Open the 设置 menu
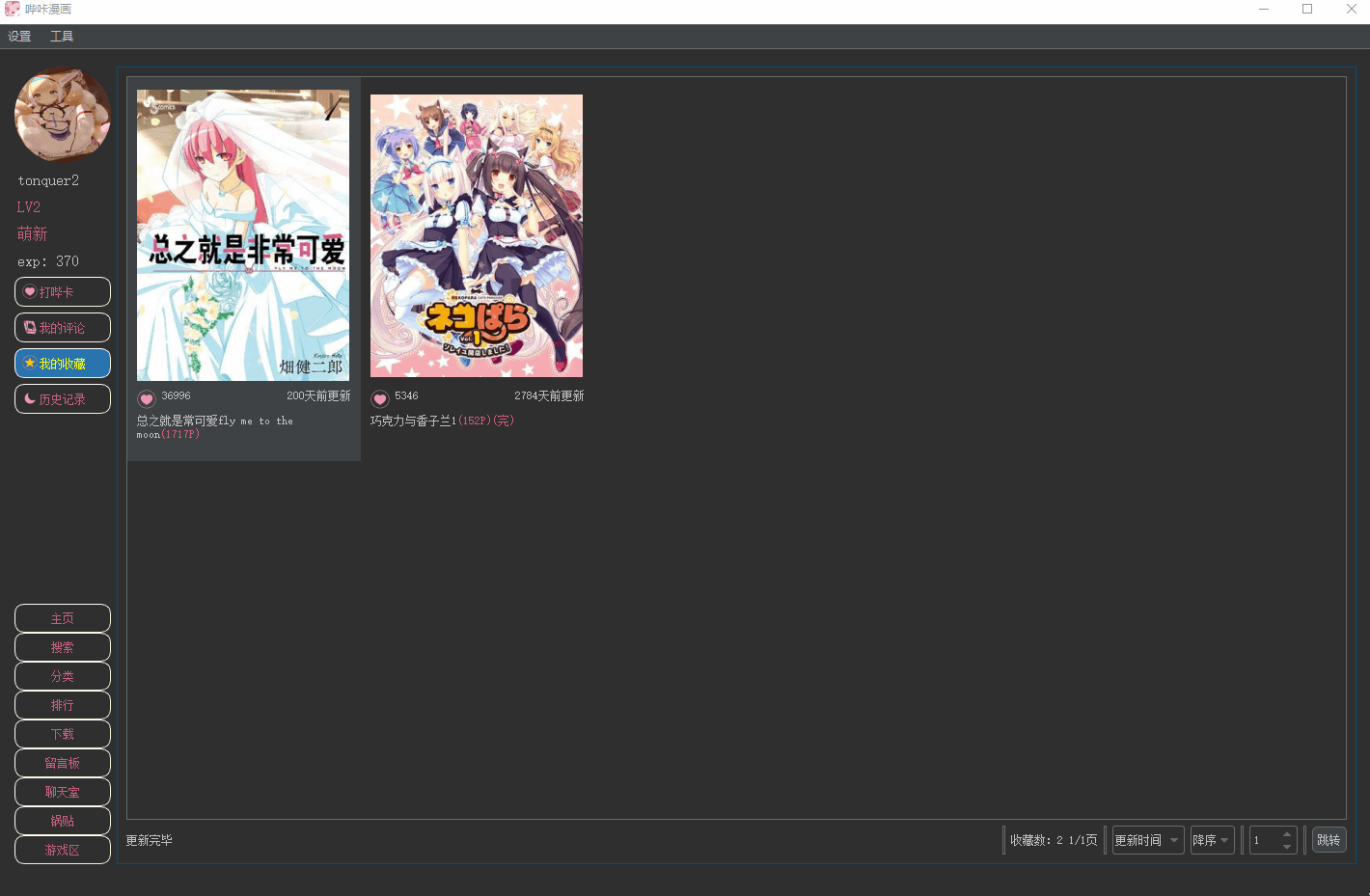The image size is (1370, 896). pos(19,37)
